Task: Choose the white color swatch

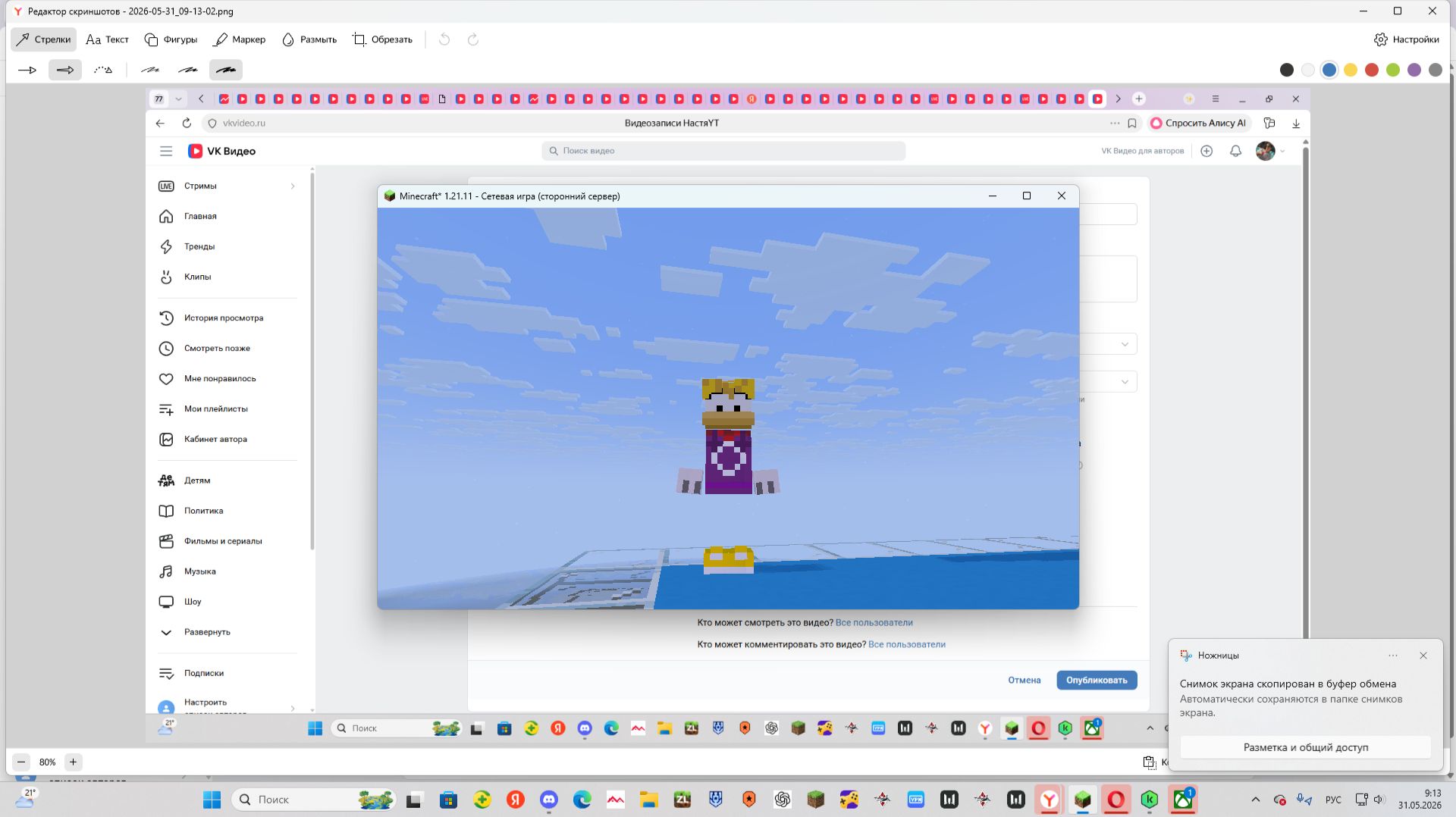Action: pos(1308,70)
